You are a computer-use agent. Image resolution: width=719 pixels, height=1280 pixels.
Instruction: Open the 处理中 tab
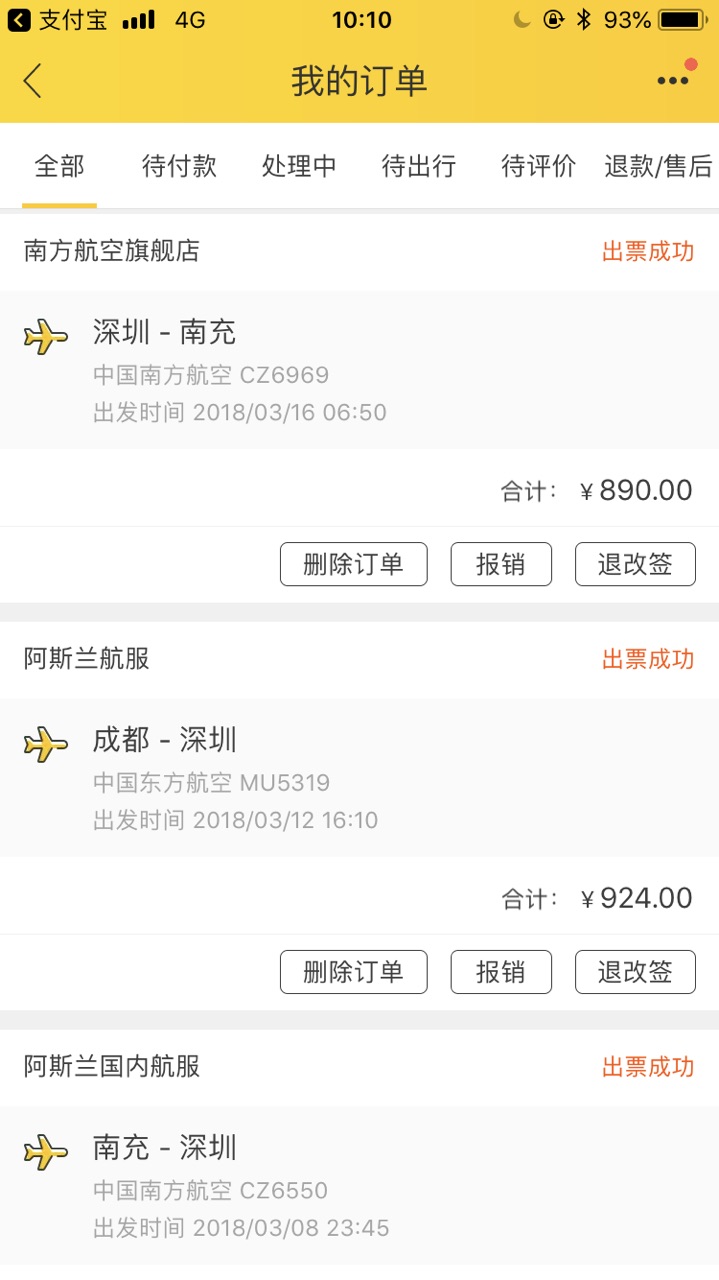click(299, 166)
